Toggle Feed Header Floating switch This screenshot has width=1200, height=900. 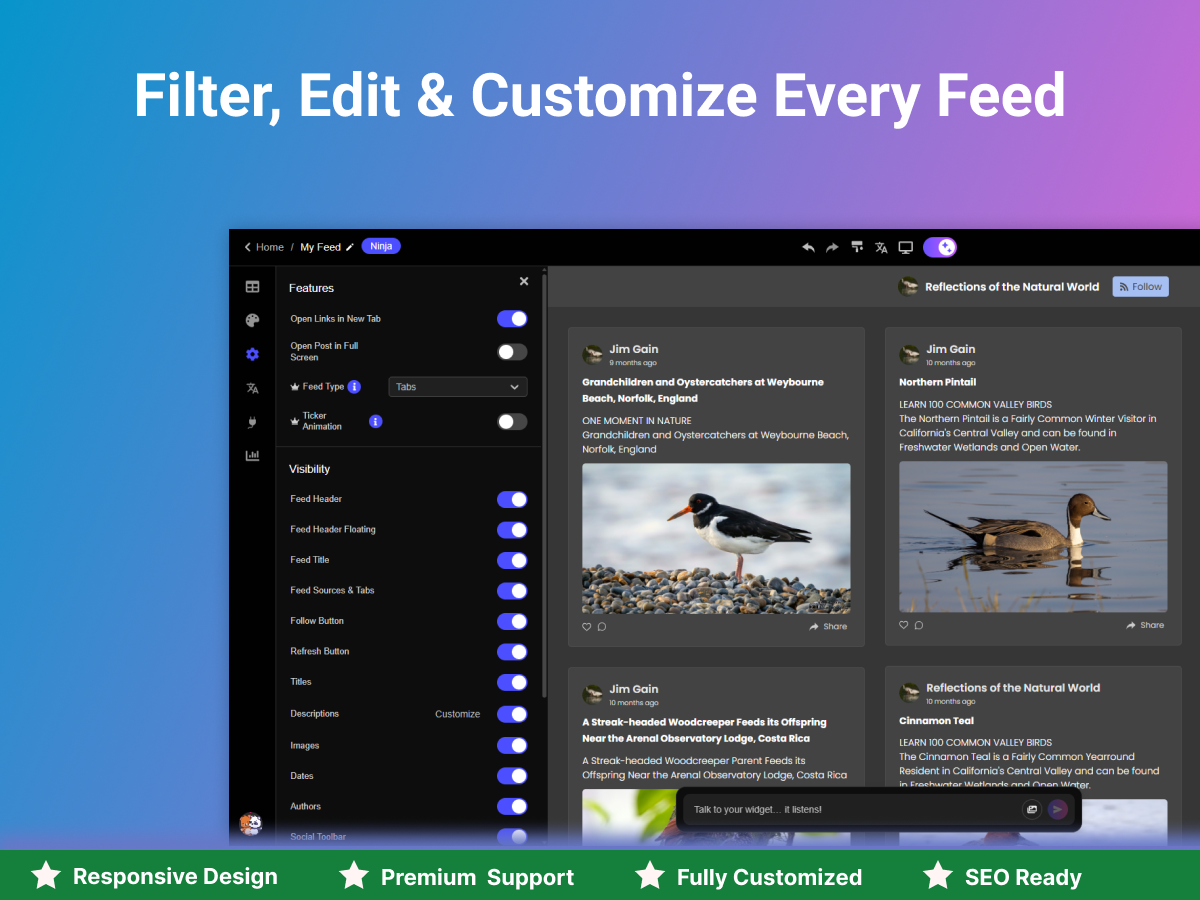512,530
